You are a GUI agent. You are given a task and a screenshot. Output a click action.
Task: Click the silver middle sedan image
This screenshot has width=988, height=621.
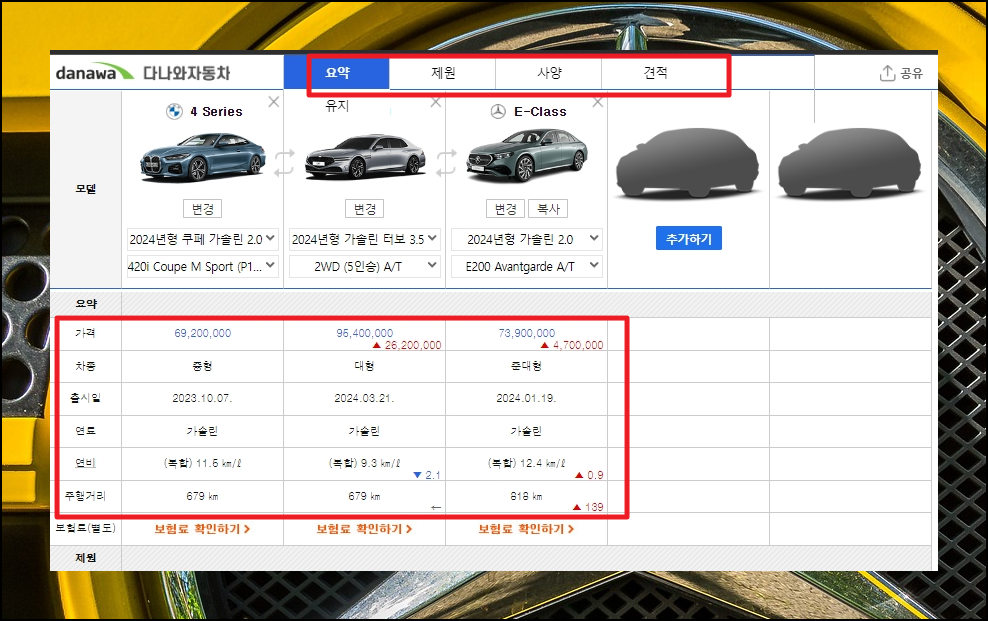pos(364,157)
